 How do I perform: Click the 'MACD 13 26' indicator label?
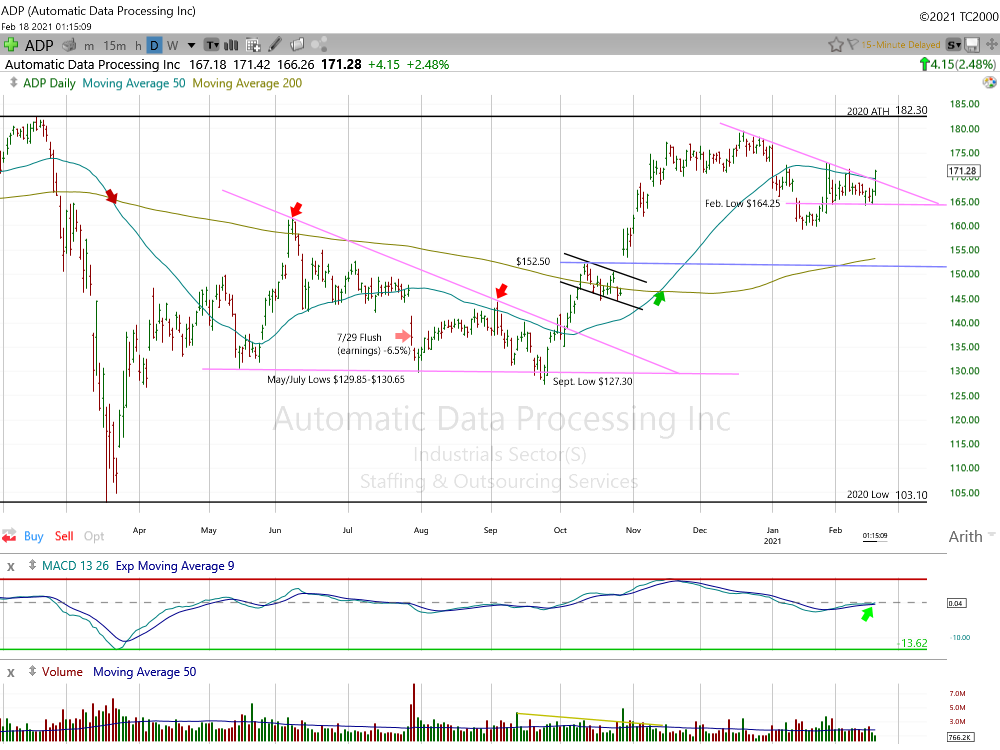(75, 566)
